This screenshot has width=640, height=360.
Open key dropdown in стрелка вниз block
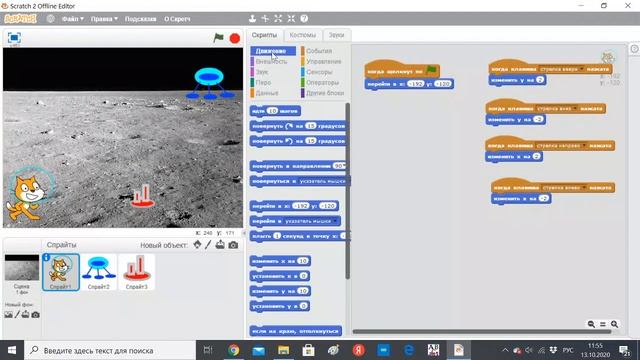coord(575,109)
